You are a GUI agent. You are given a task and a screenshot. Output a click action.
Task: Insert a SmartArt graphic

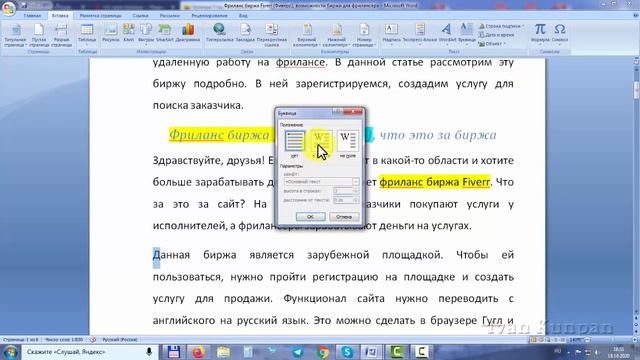[x=164, y=33]
